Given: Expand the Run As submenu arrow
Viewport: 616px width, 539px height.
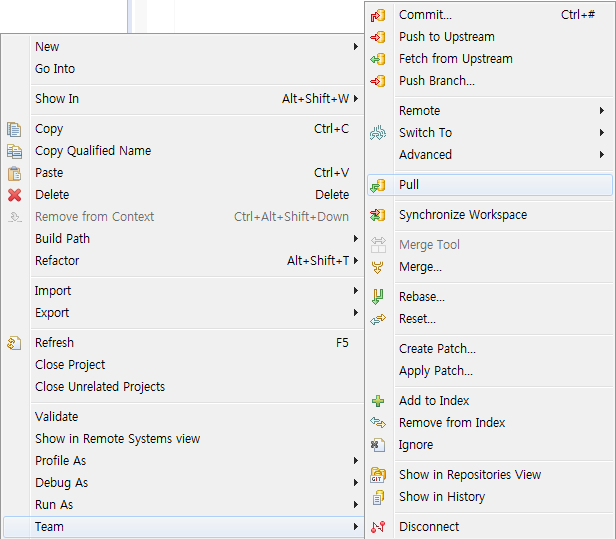Looking at the screenshot, I should tap(356, 504).
